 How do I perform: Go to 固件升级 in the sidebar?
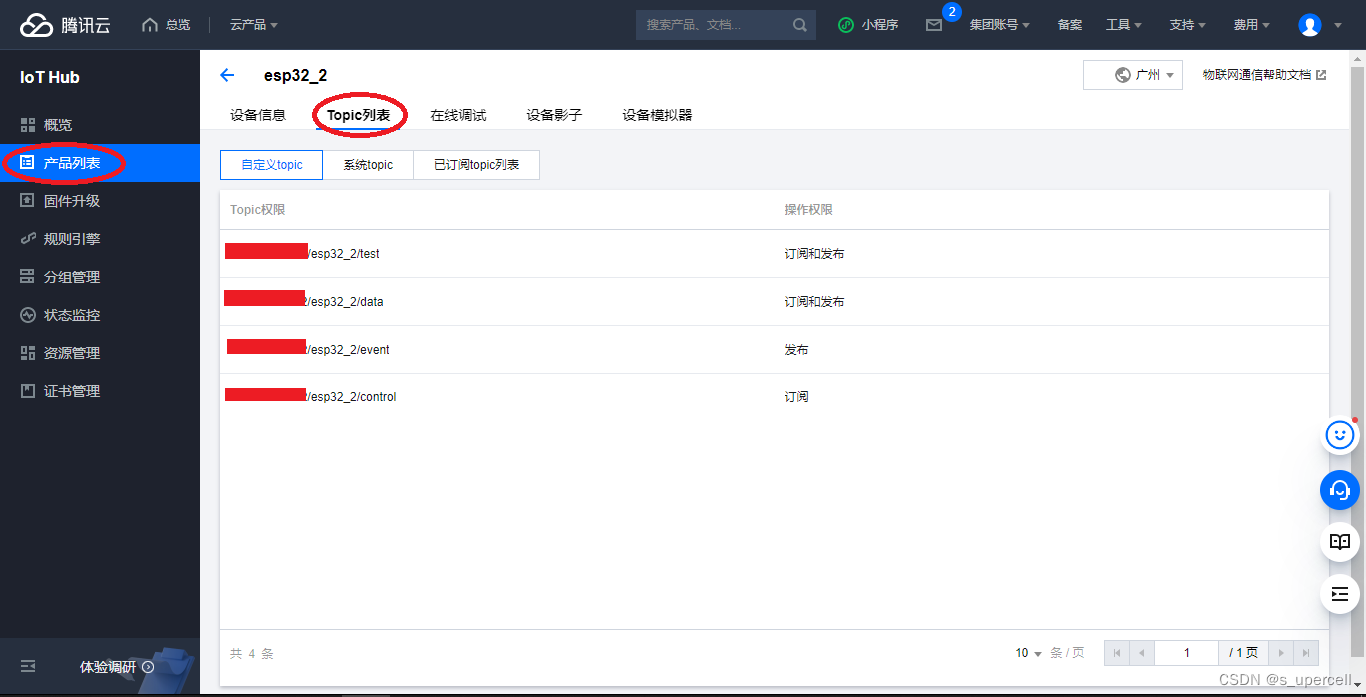pyautogui.click(x=72, y=201)
